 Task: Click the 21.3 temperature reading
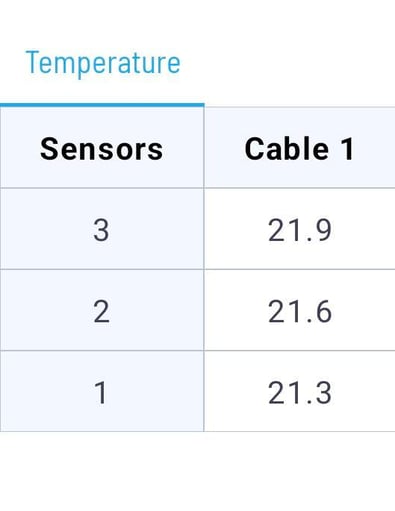tap(299, 391)
